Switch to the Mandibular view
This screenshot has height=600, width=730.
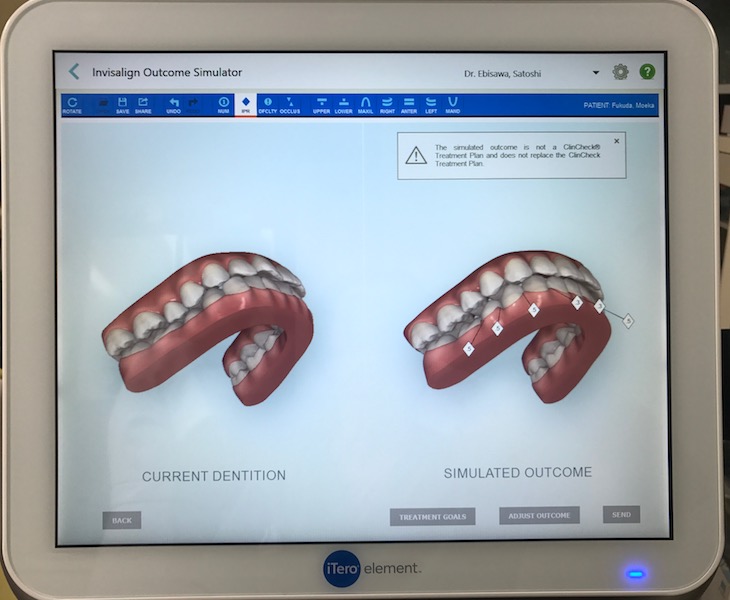[x=453, y=105]
